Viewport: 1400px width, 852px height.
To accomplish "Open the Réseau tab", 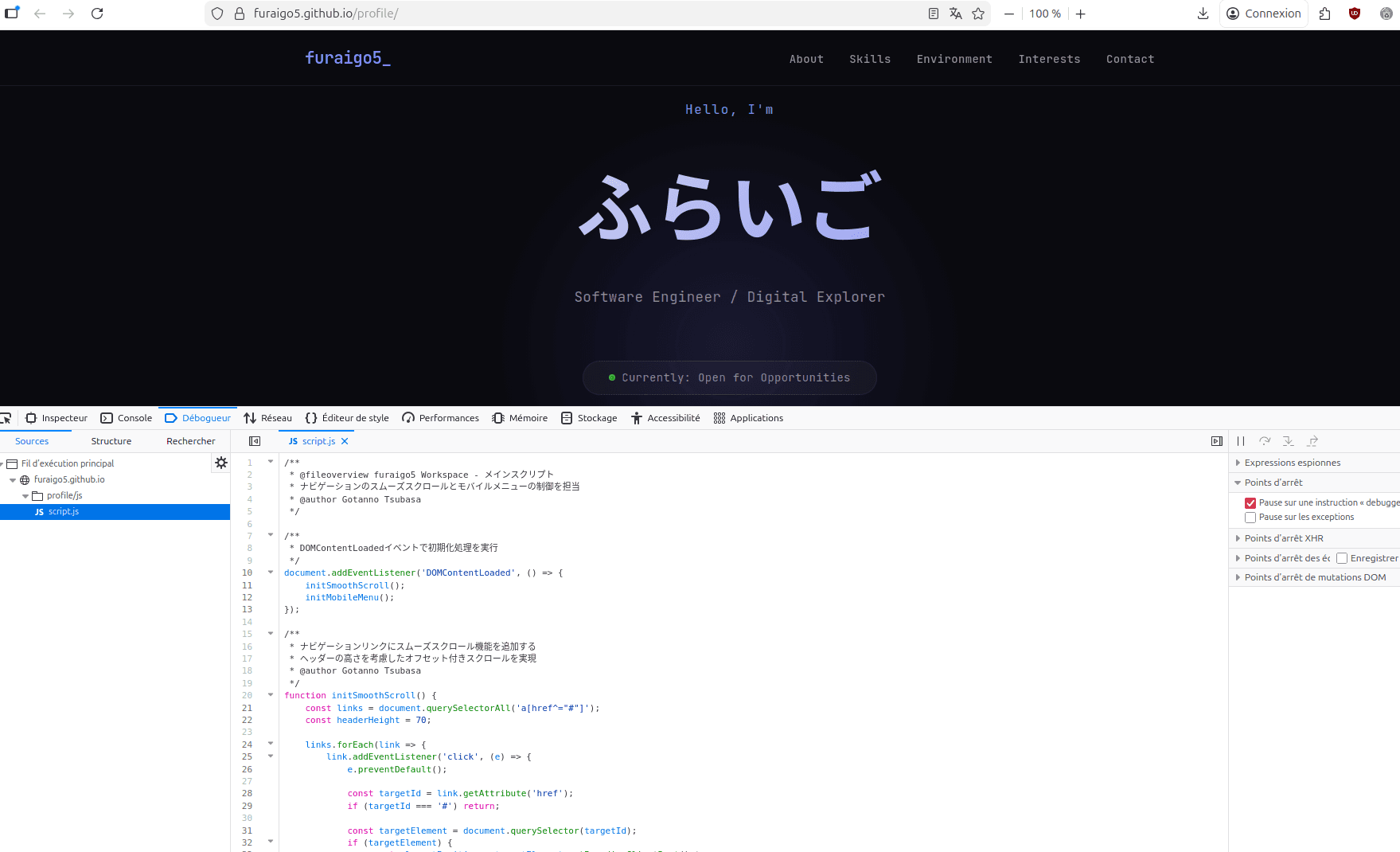I will [x=268, y=418].
